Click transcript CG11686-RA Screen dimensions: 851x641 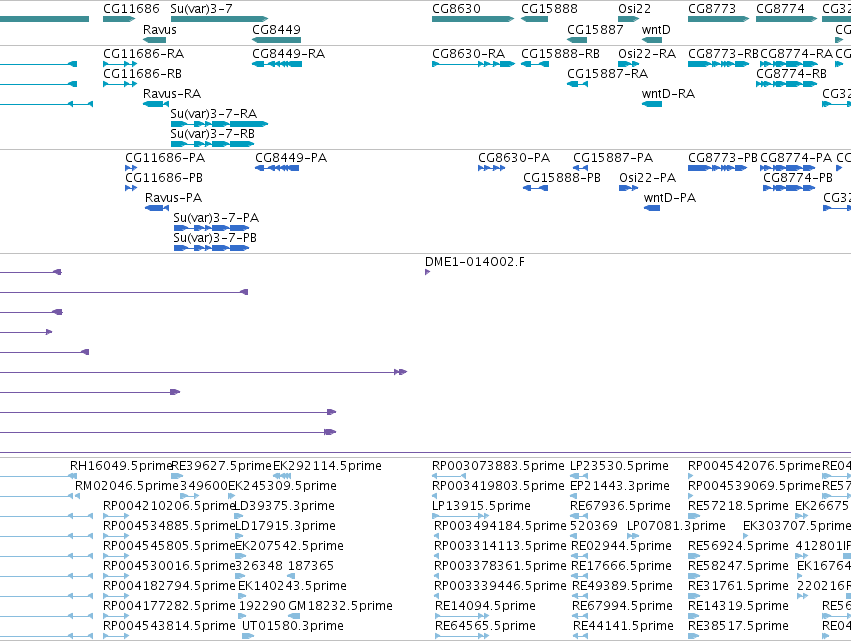click(x=144, y=54)
